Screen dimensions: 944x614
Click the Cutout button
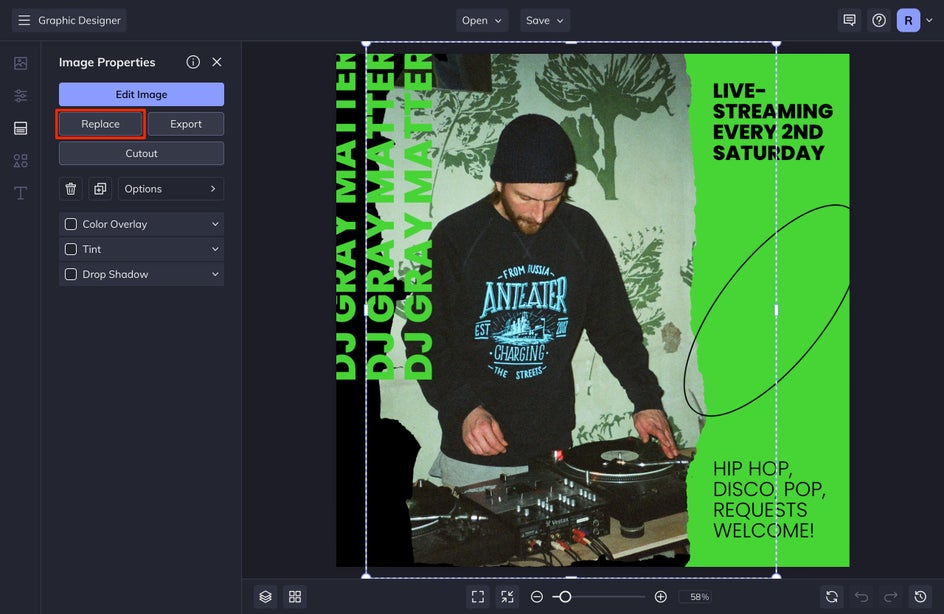(141, 154)
